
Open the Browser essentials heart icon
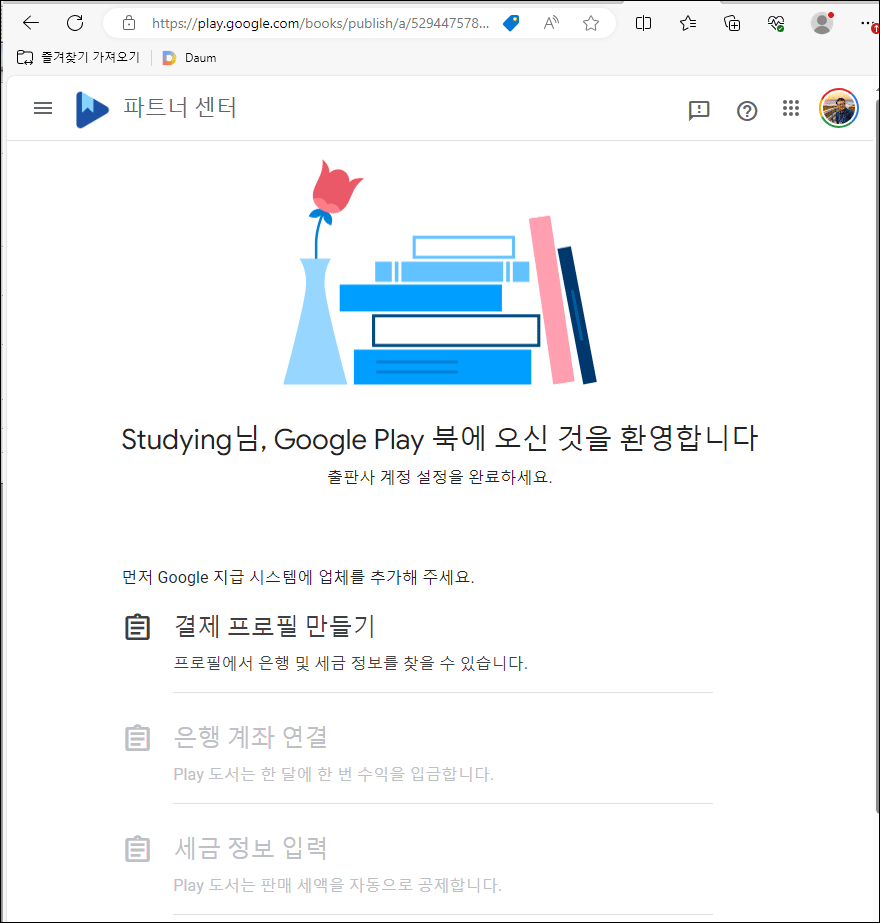[776, 23]
